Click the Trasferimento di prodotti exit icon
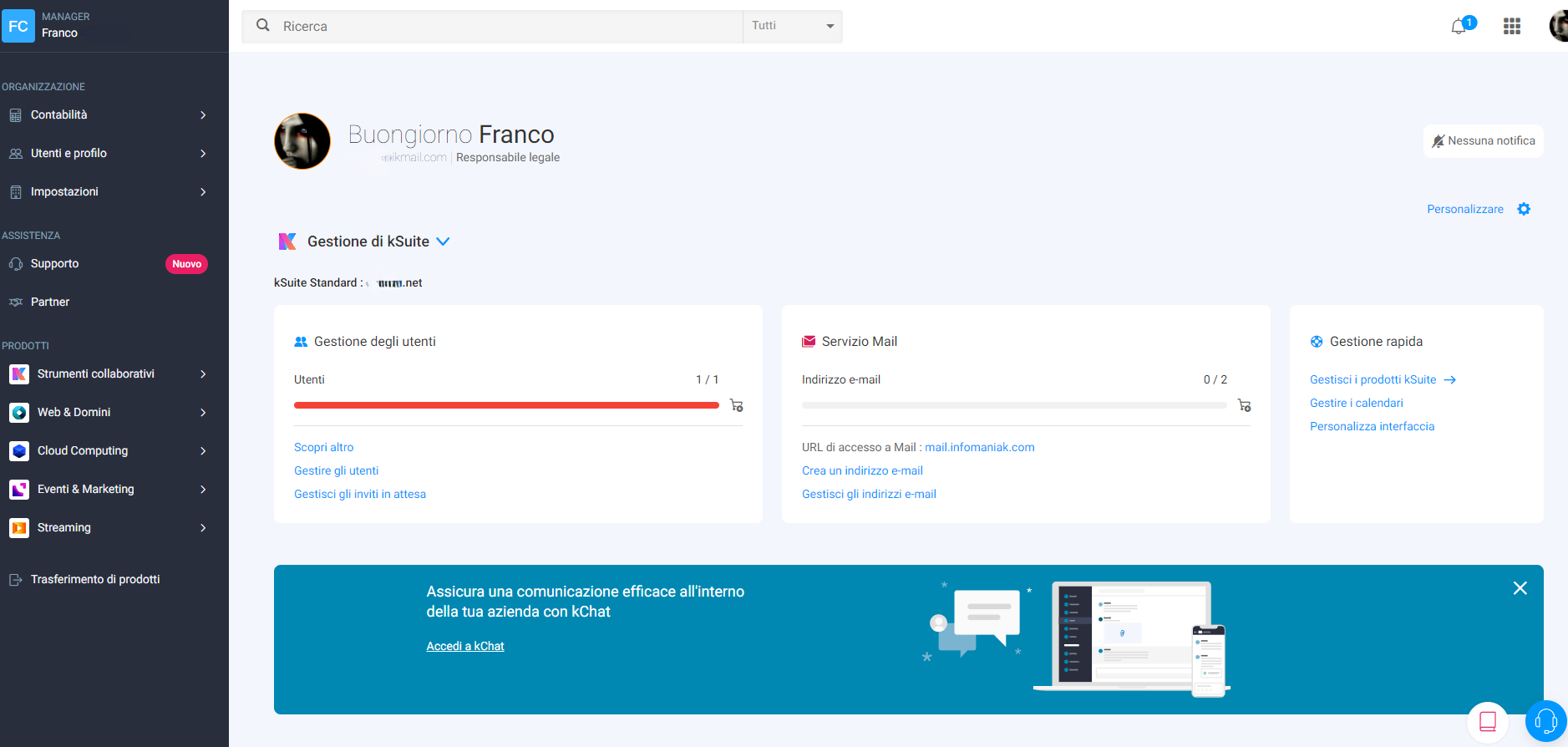Image resolution: width=1568 pixels, height=747 pixels. pos(16,580)
